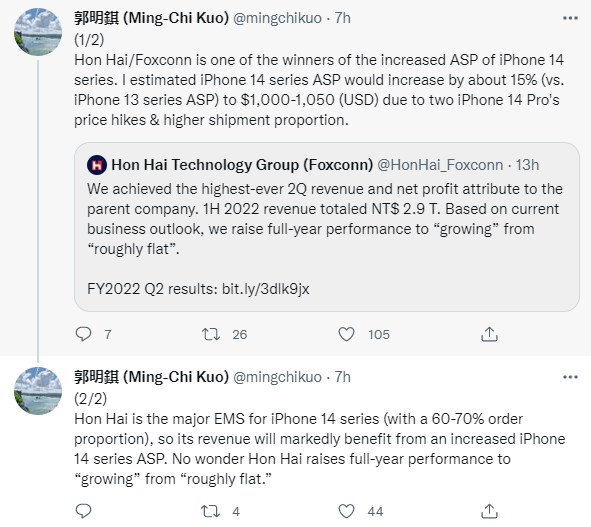Share the second (2/2) tweet

point(489,511)
